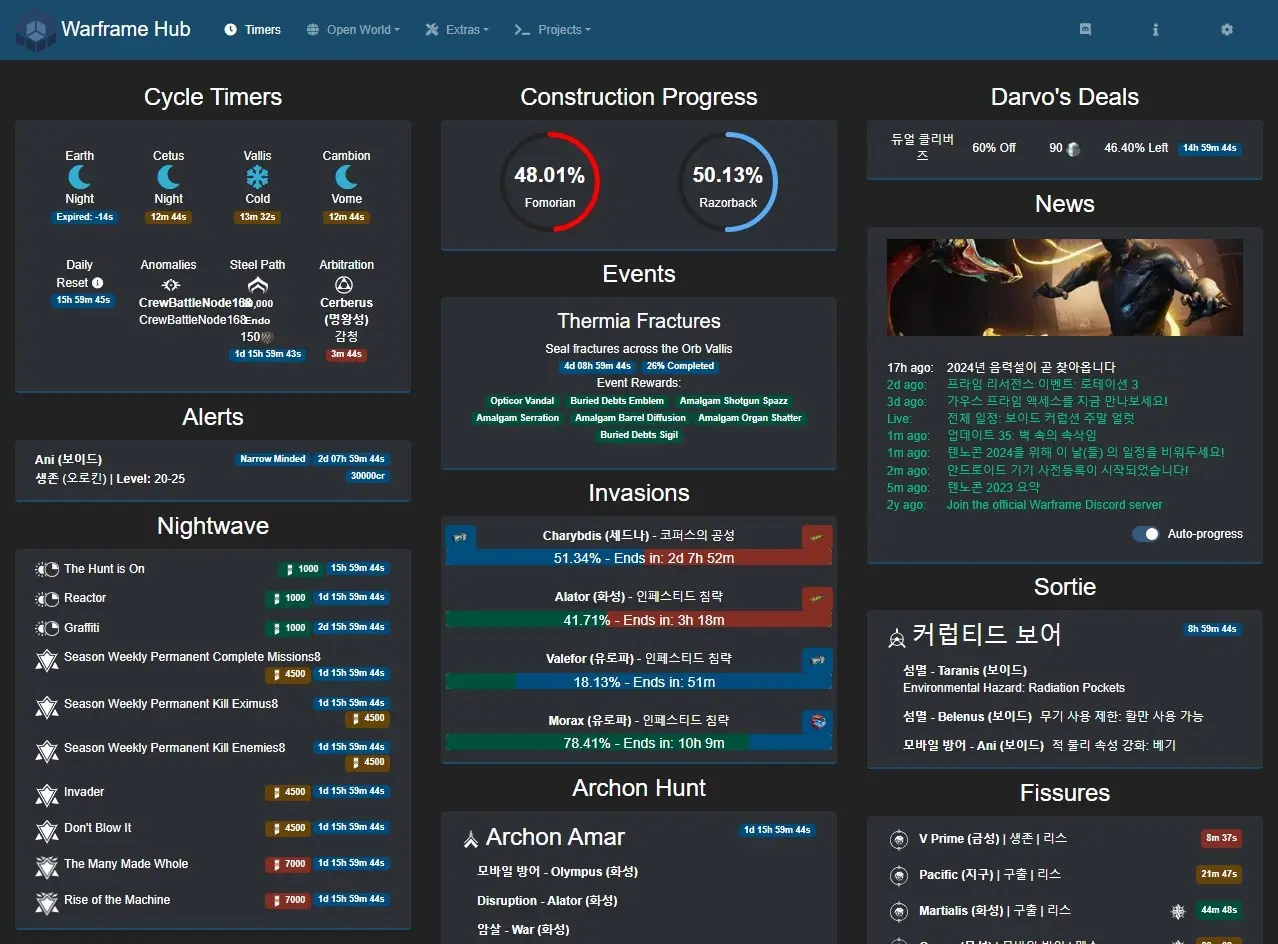
Task: Click the news banner image
Action: tap(1065, 287)
